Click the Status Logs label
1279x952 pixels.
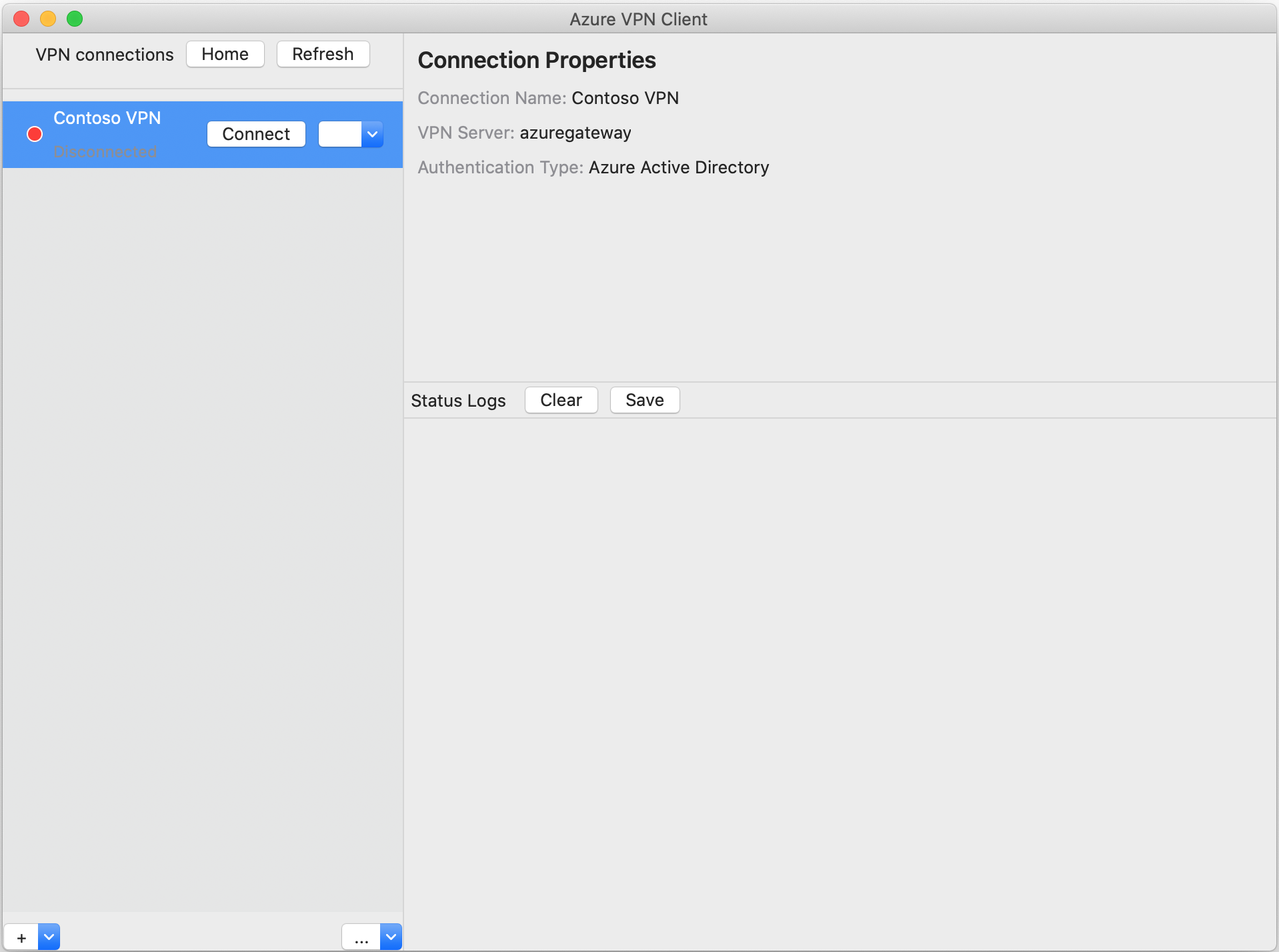(458, 401)
